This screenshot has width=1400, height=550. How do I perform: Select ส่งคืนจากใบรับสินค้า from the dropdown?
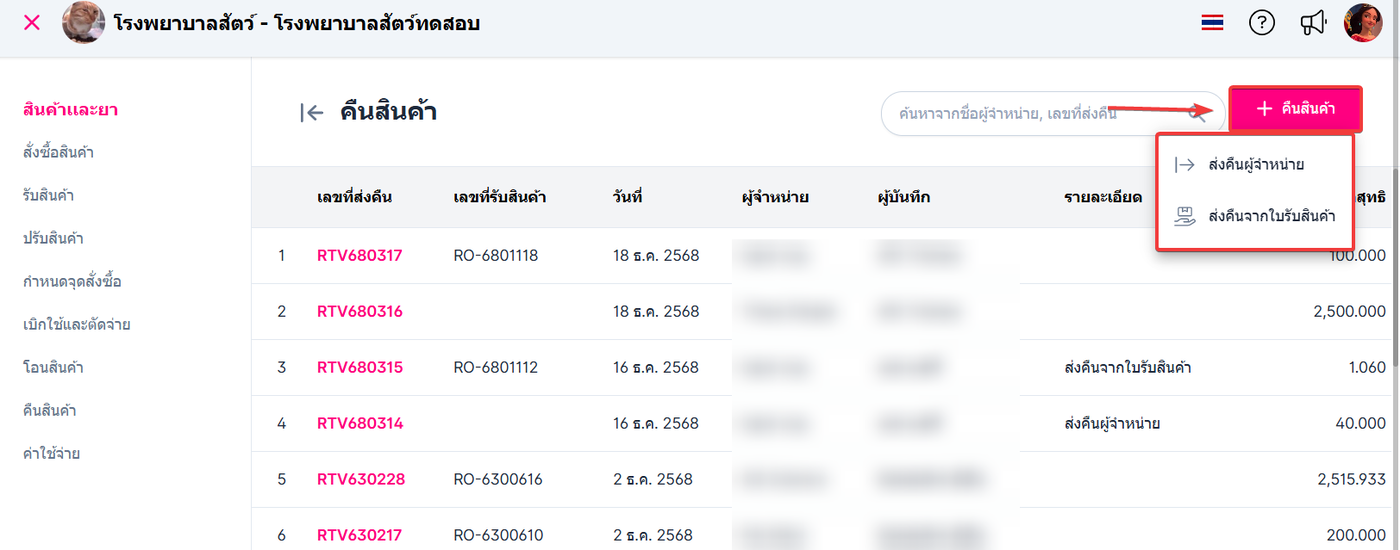pyautogui.click(x=1255, y=215)
